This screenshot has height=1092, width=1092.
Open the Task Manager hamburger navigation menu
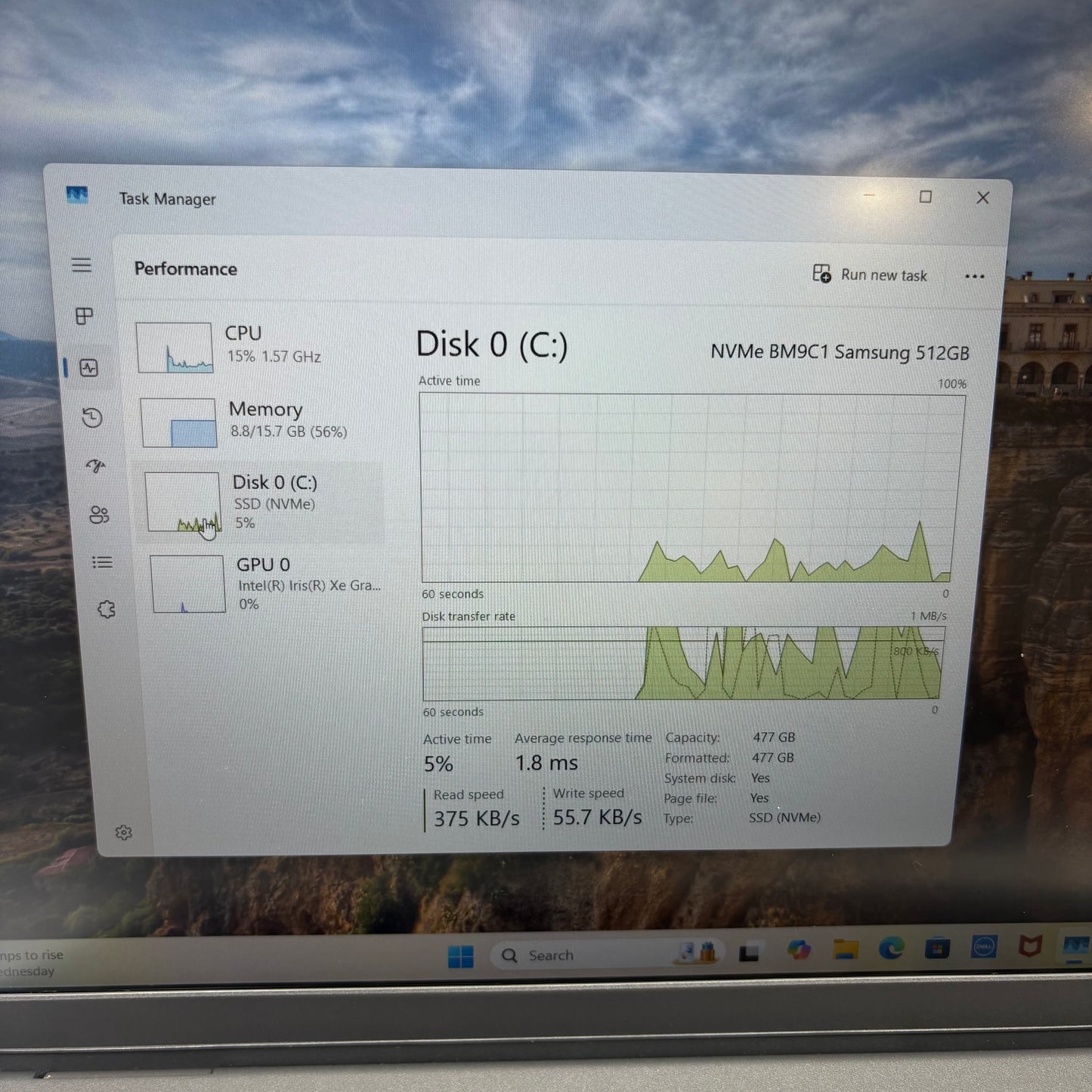pos(82,264)
